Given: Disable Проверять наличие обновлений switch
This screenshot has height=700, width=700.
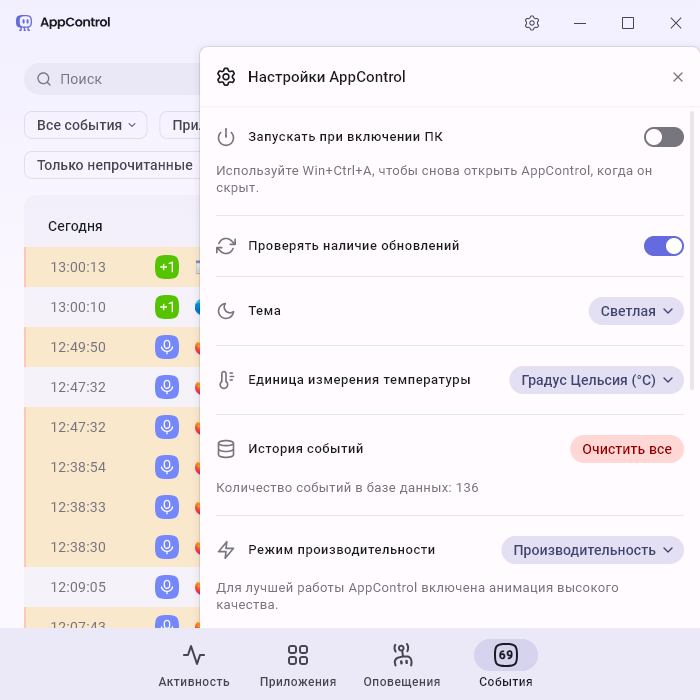Looking at the screenshot, I should (x=663, y=246).
